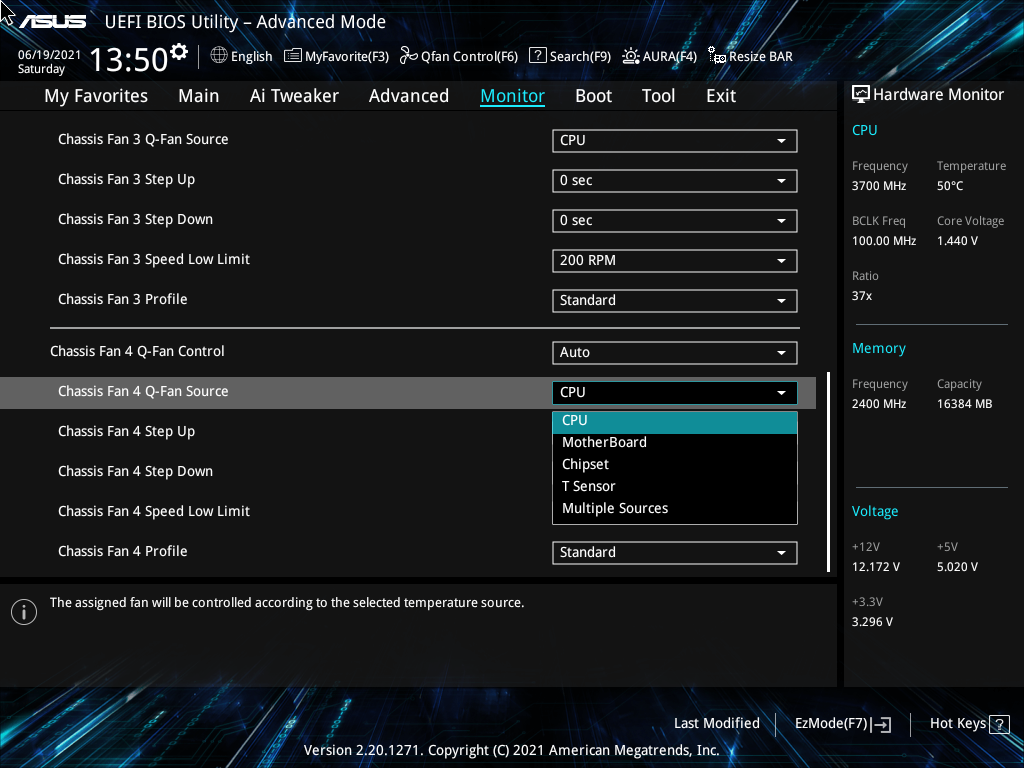This screenshot has height=768, width=1024.
Task: Click the Resize BAR icon
Action: (x=716, y=57)
